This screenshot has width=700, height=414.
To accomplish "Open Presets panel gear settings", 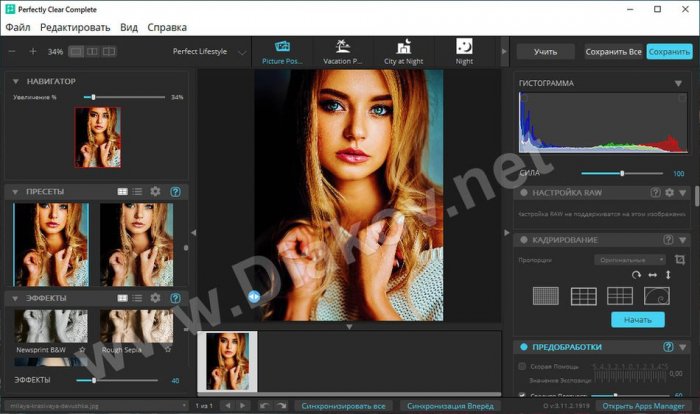I will [x=155, y=191].
